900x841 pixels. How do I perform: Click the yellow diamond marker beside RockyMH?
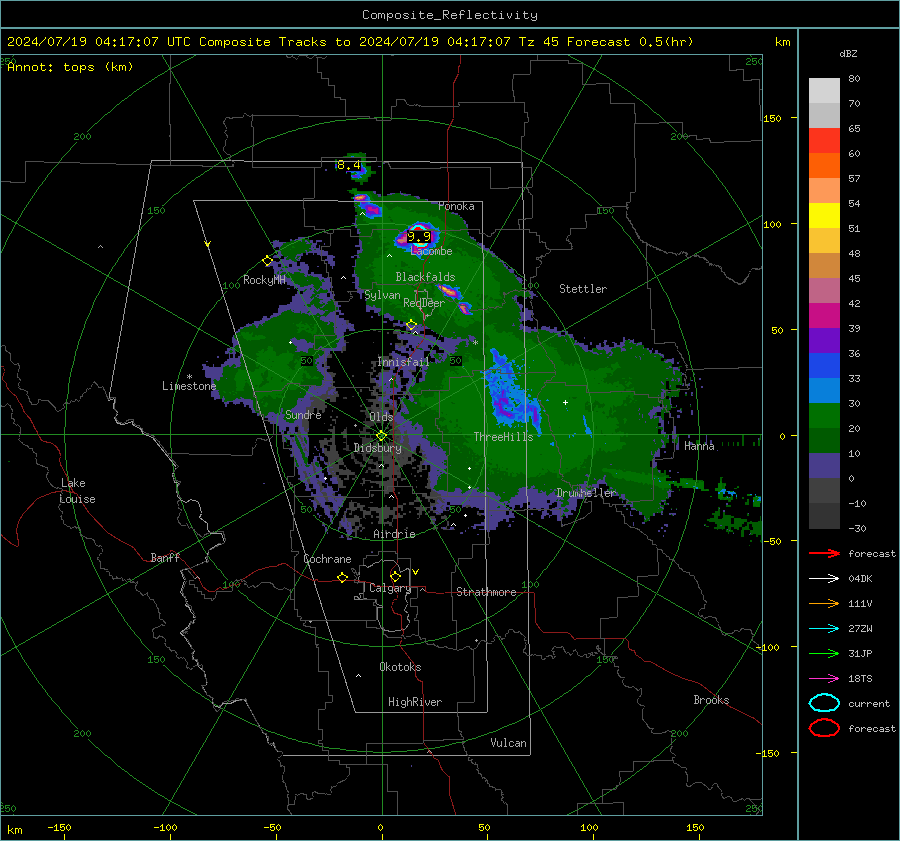coord(267,261)
